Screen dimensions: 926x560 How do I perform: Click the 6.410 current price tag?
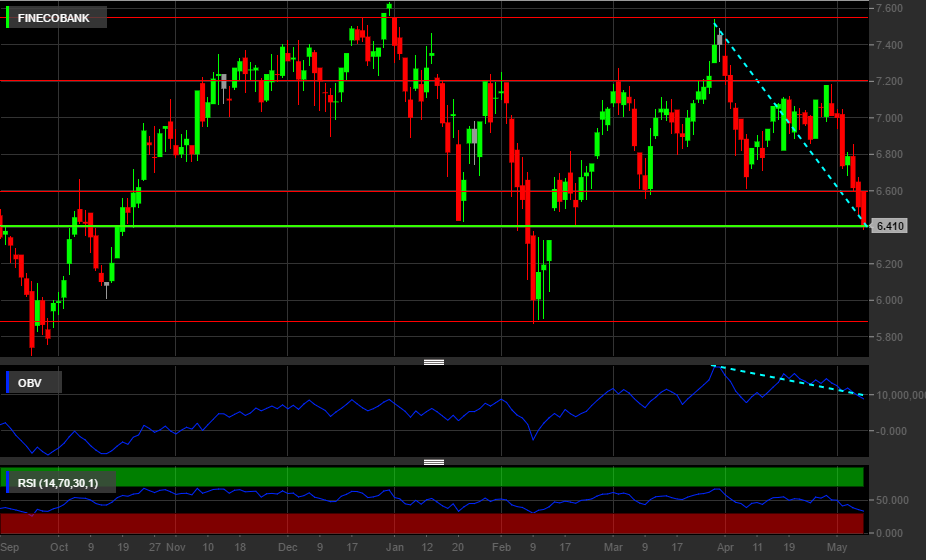click(x=889, y=226)
